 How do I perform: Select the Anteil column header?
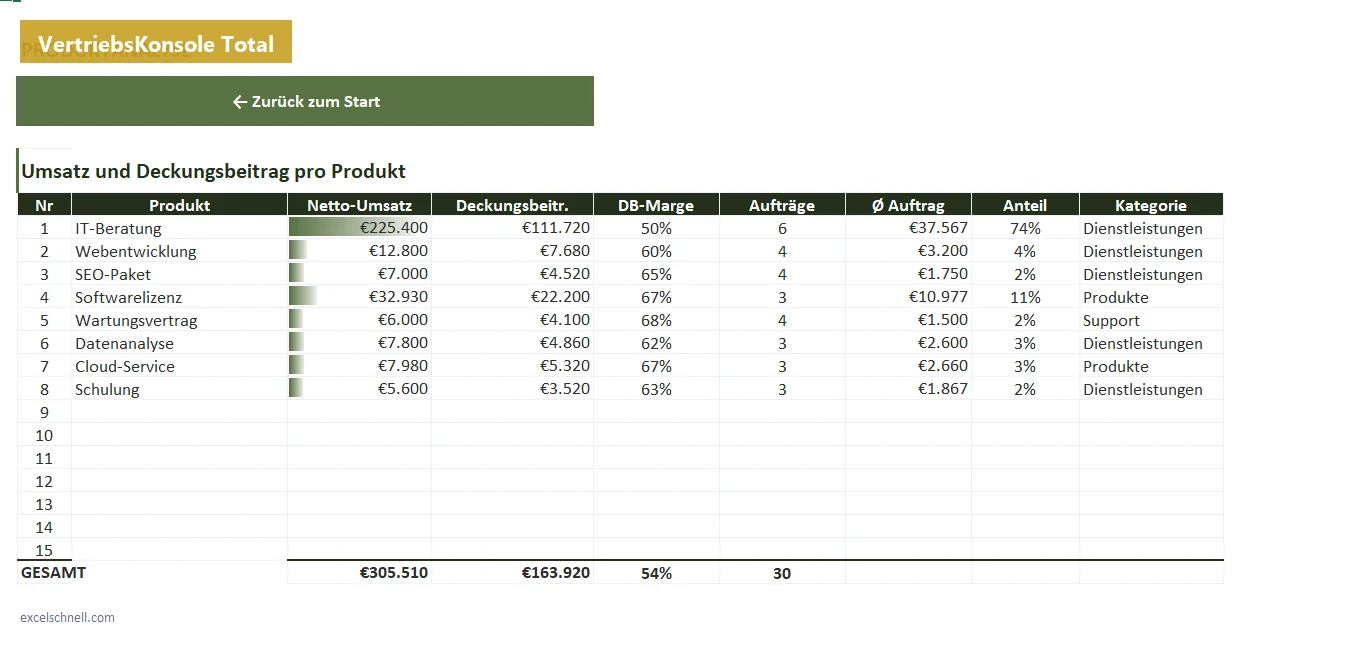pos(1025,205)
